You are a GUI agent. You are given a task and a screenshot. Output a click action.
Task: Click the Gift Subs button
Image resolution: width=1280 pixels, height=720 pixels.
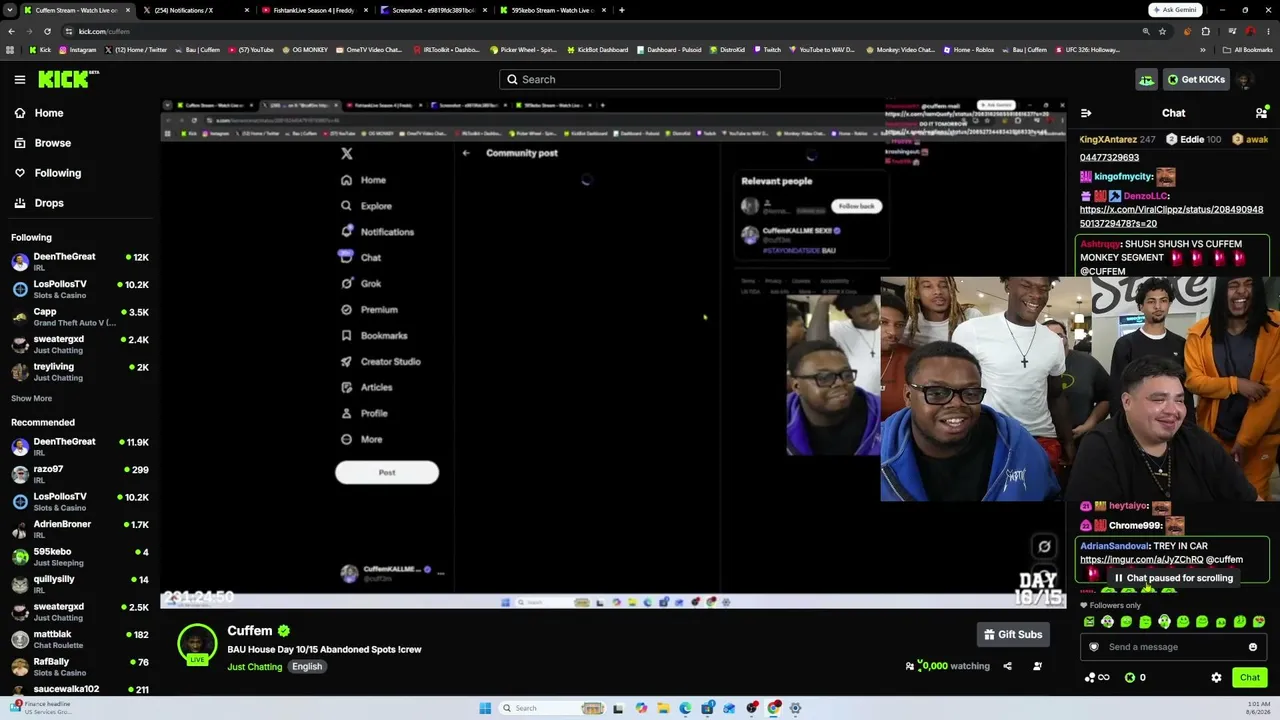point(1013,634)
